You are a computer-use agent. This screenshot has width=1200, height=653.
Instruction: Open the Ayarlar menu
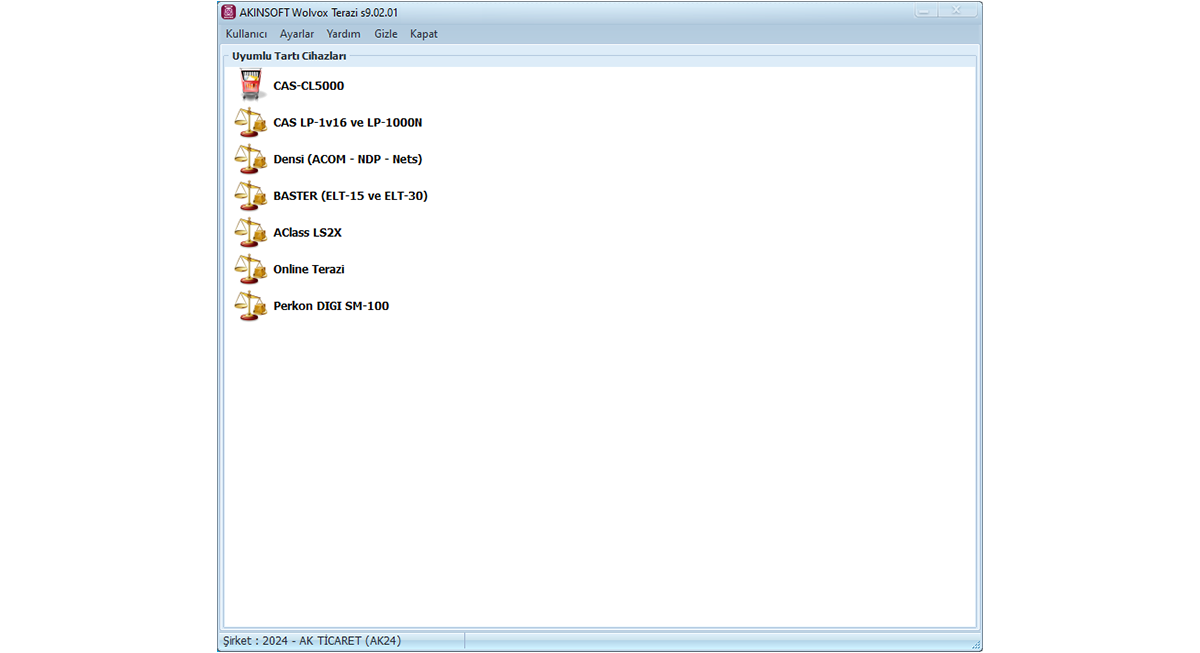(x=297, y=34)
